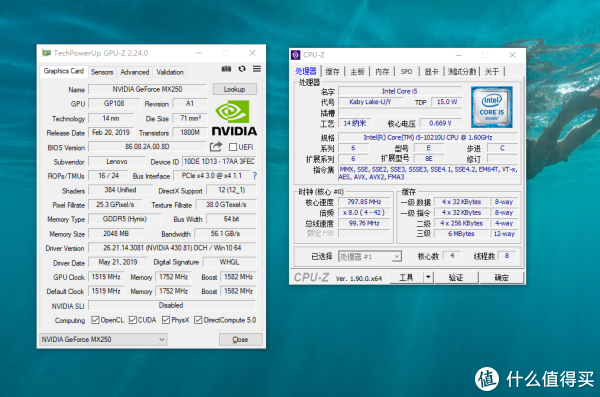Viewport: 600px width, 397px height.
Task: Click the Bus Width 64 bit value
Action: click(x=232, y=219)
